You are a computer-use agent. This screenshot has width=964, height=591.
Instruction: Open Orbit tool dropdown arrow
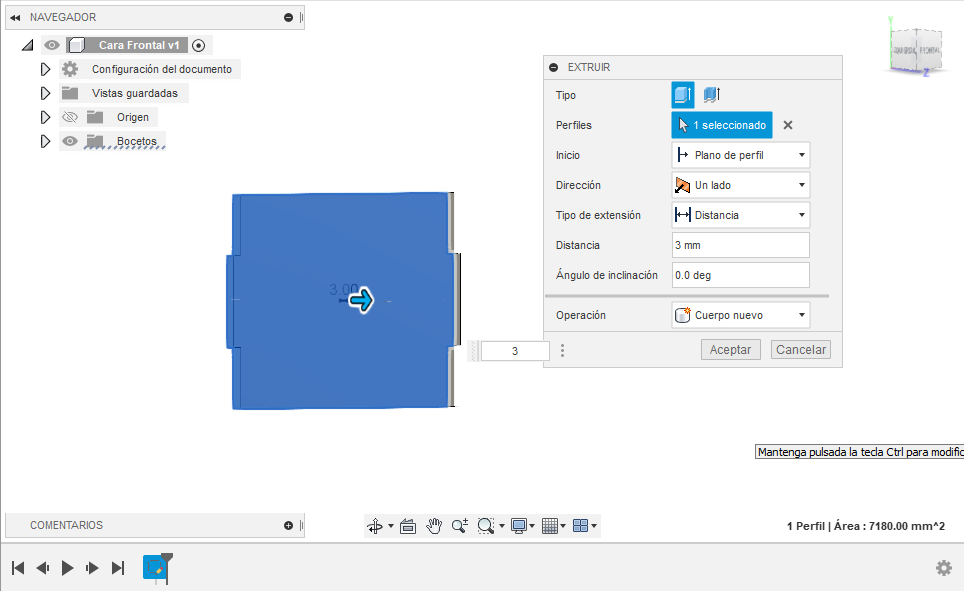click(x=391, y=526)
